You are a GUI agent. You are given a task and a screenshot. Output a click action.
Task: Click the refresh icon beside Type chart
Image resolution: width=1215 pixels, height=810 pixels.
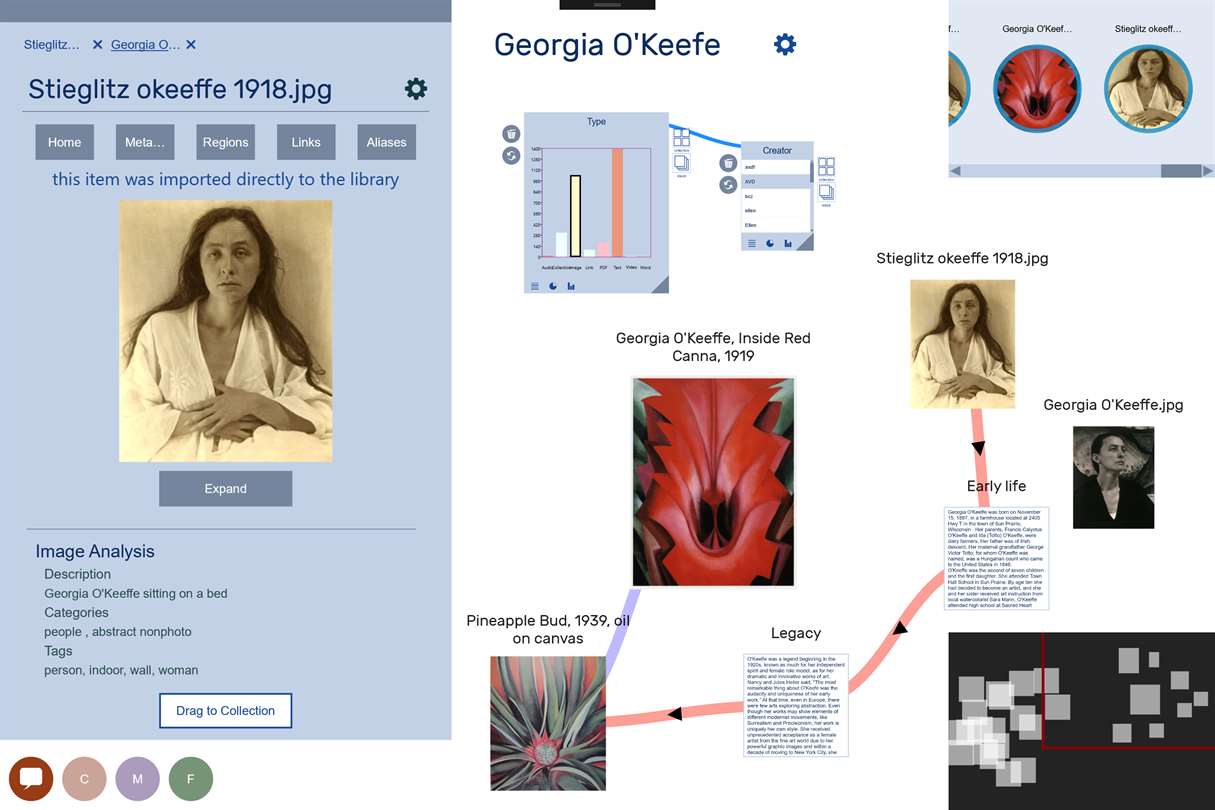[511, 156]
